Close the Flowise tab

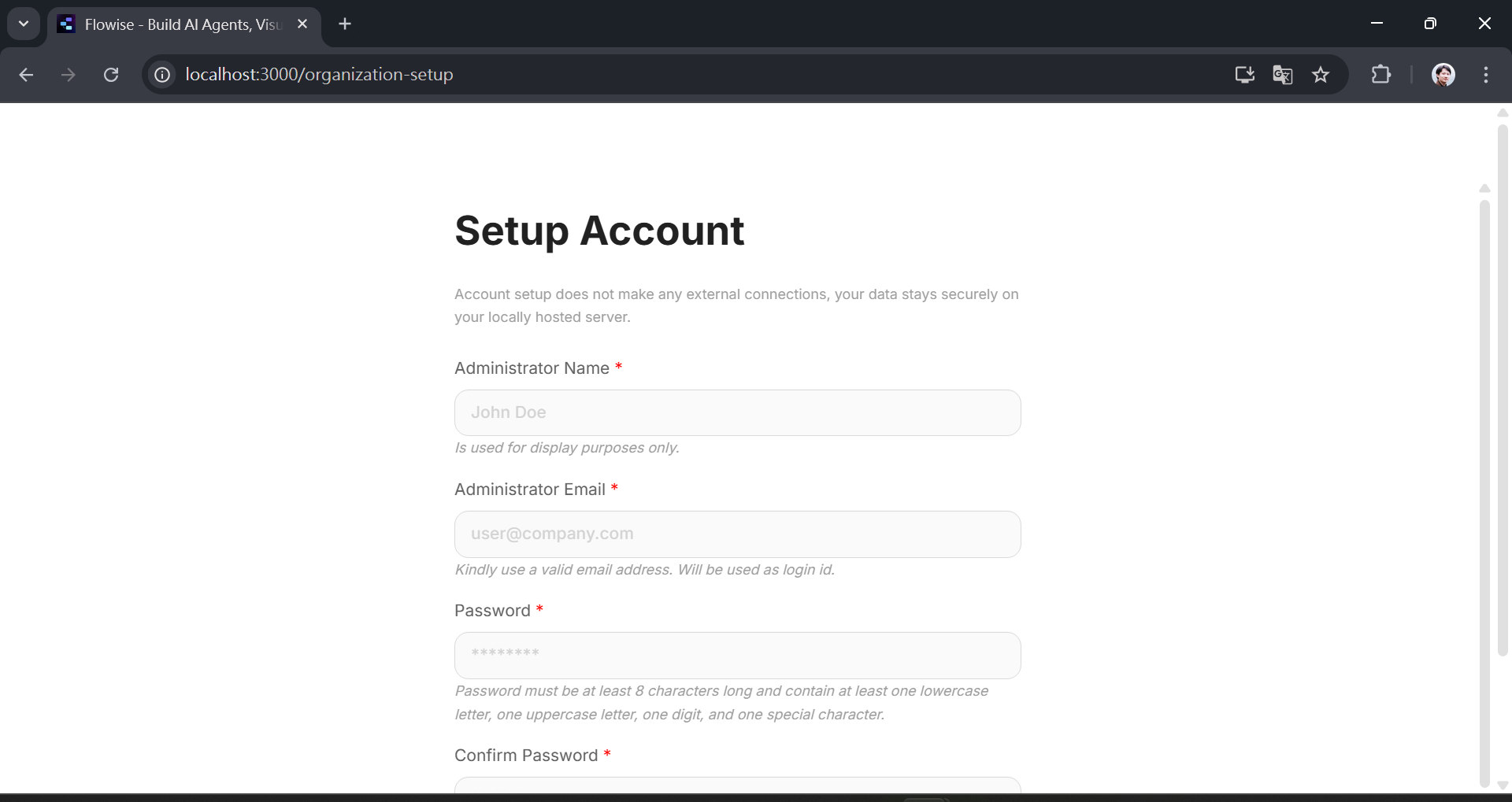click(x=302, y=24)
